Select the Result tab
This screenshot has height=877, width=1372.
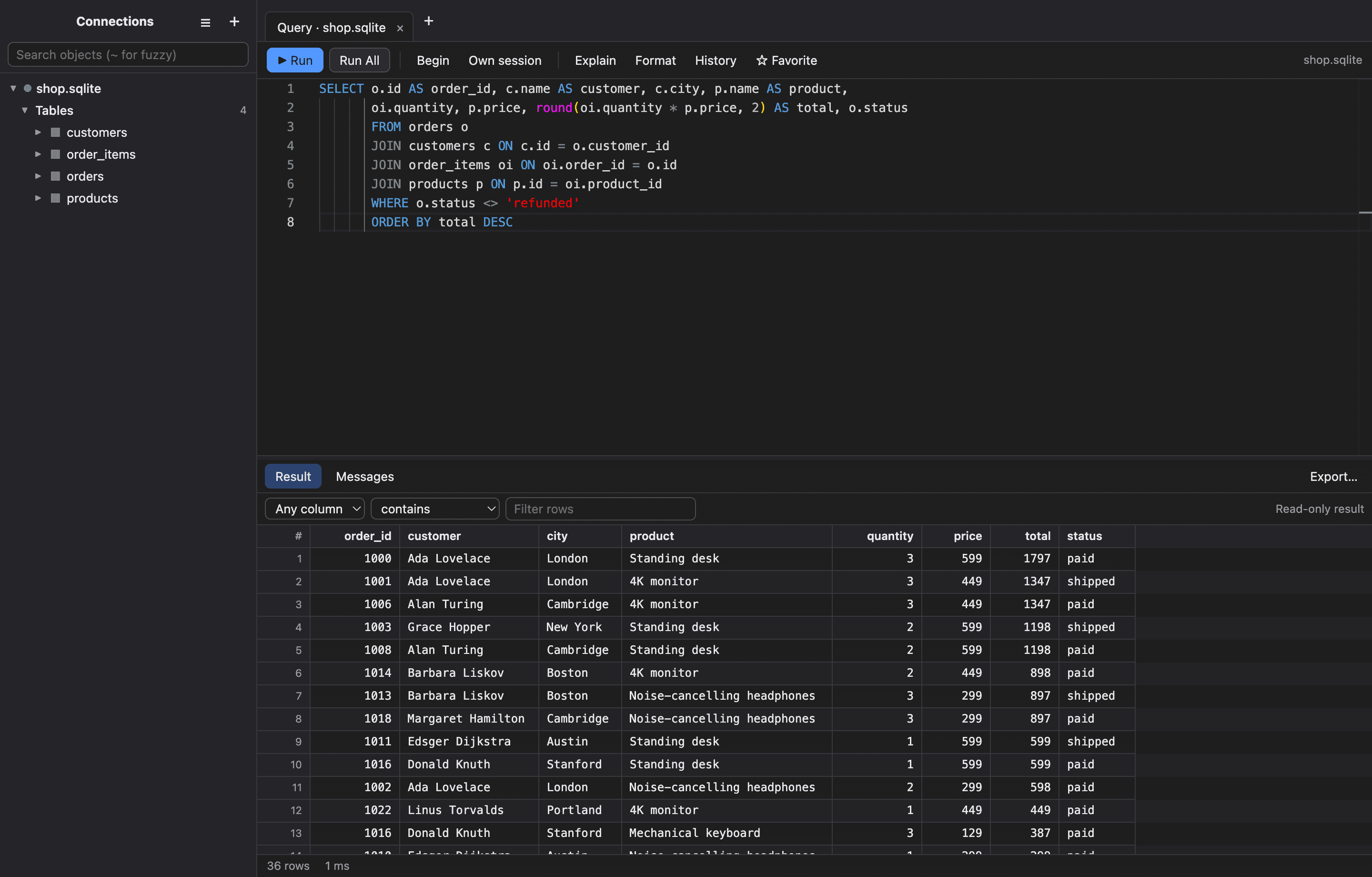pos(293,476)
